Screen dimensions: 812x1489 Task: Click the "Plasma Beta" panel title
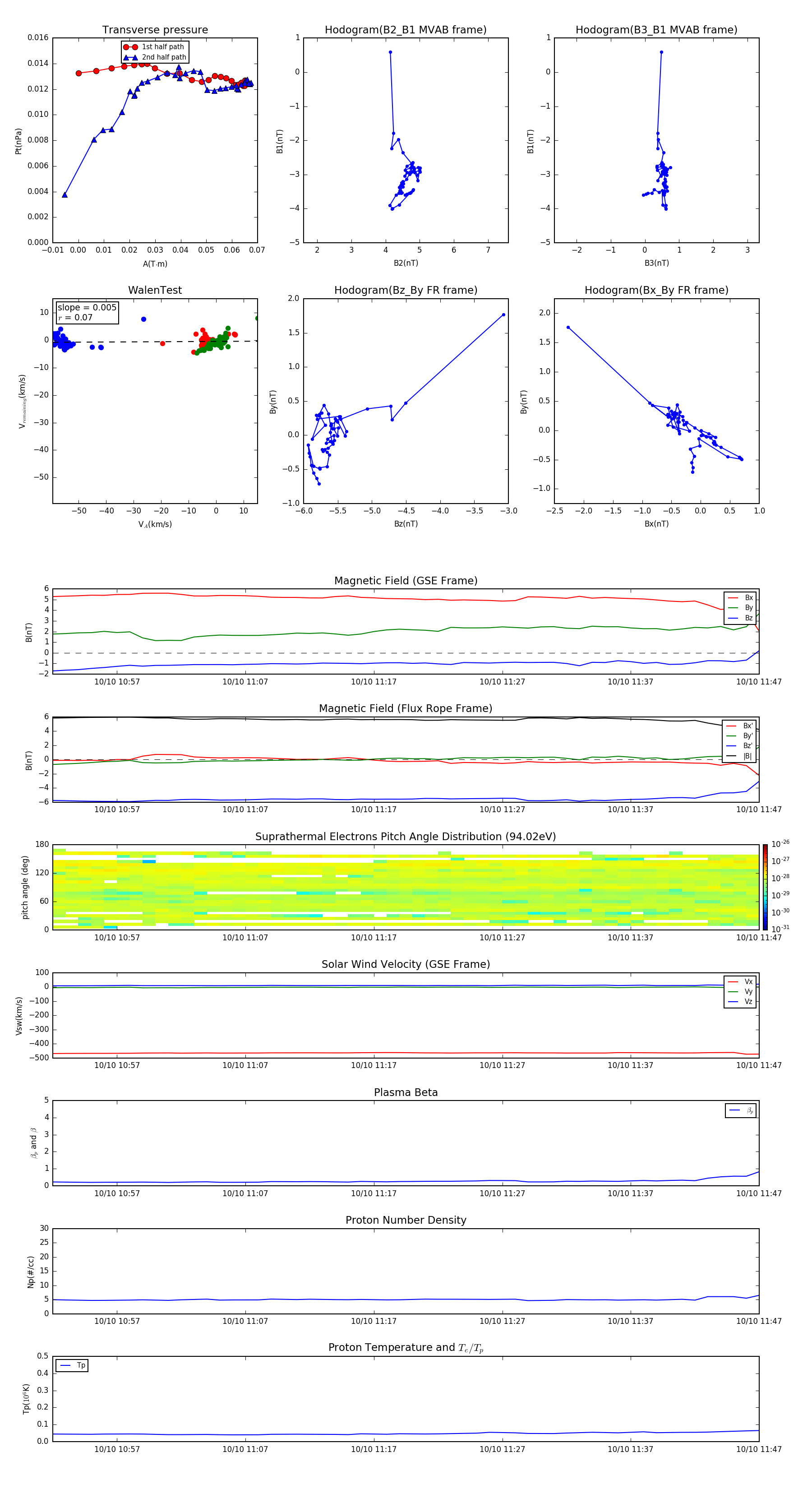[x=406, y=1092]
